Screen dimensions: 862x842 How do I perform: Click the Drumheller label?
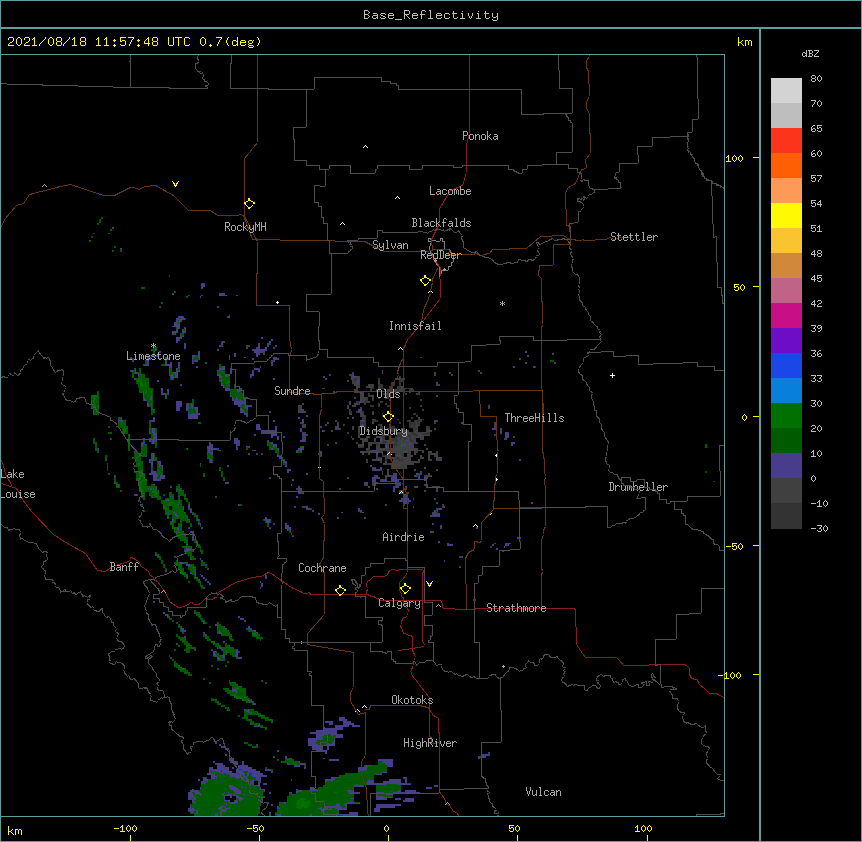tap(638, 487)
